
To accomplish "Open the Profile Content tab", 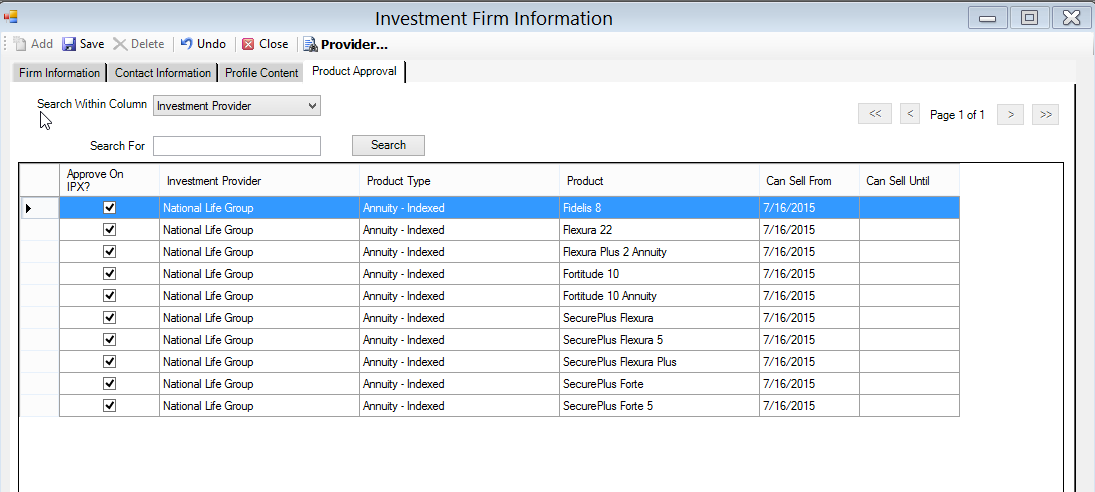I will [x=262, y=73].
